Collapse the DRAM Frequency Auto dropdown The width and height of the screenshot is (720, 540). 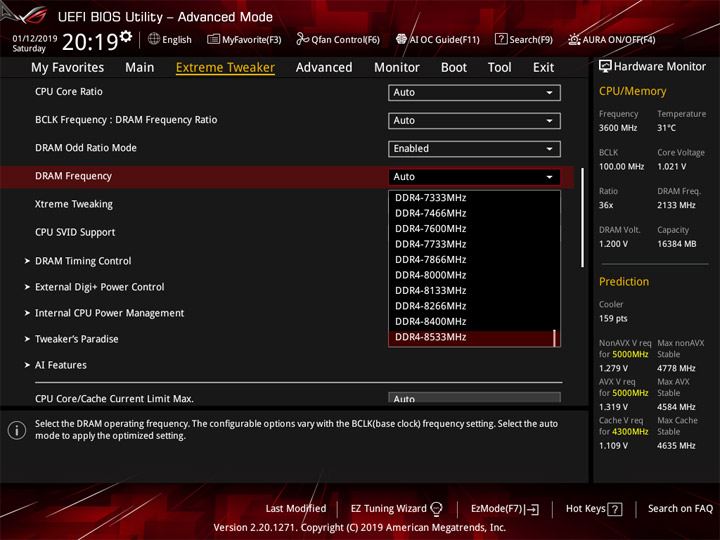[x=474, y=177]
